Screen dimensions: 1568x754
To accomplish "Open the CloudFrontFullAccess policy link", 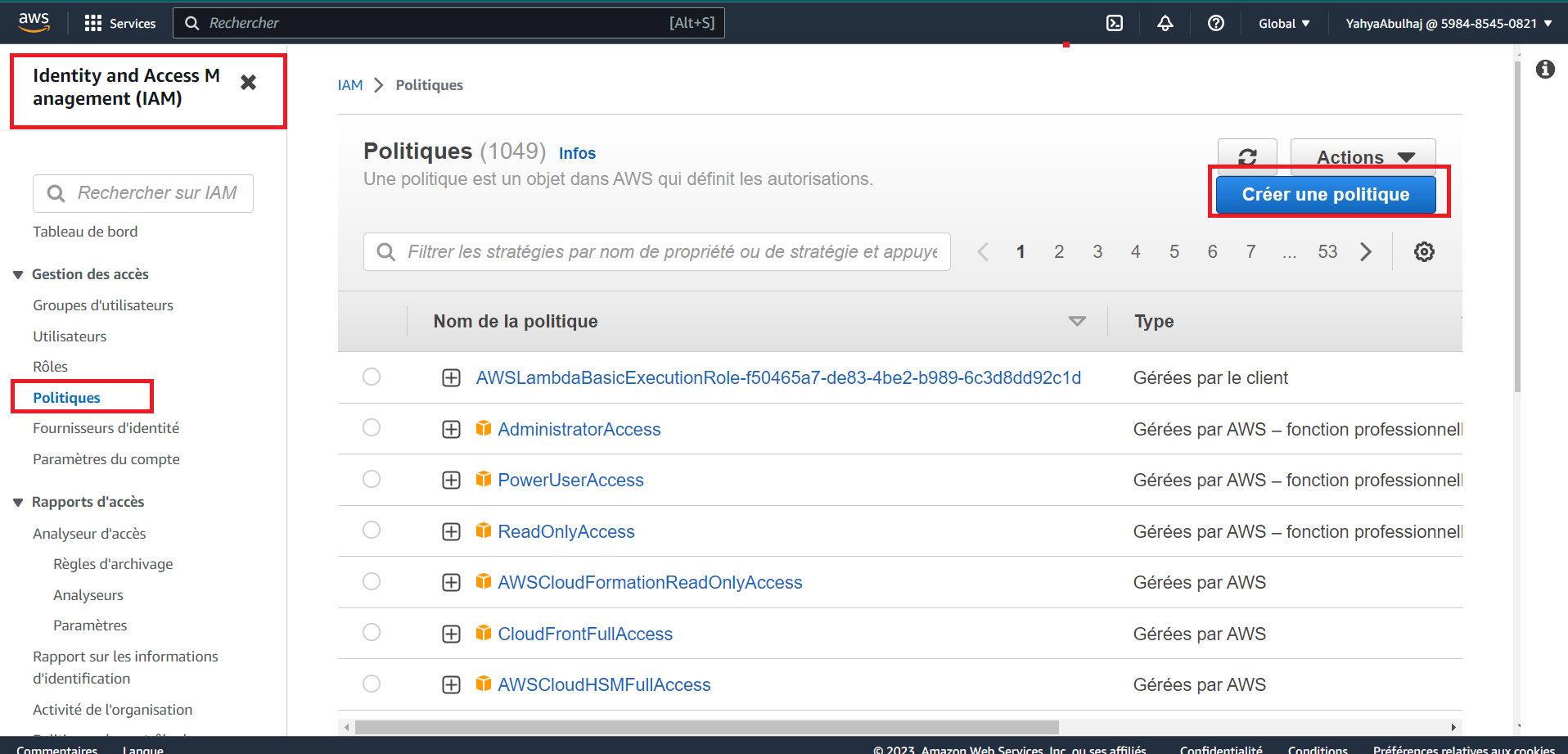I will tap(585, 634).
